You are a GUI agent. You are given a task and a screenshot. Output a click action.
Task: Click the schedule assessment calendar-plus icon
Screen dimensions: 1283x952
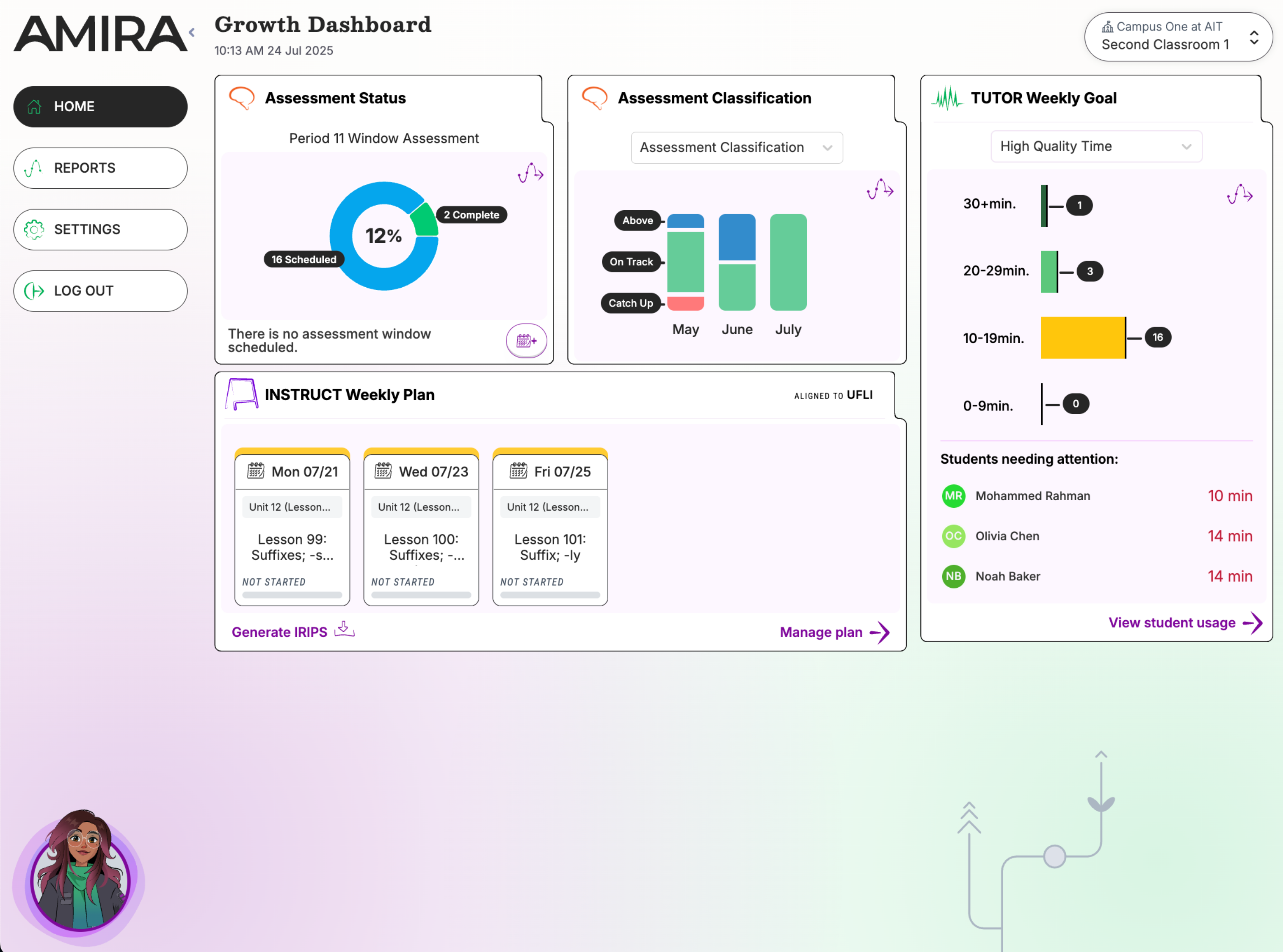(x=526, y=341)
